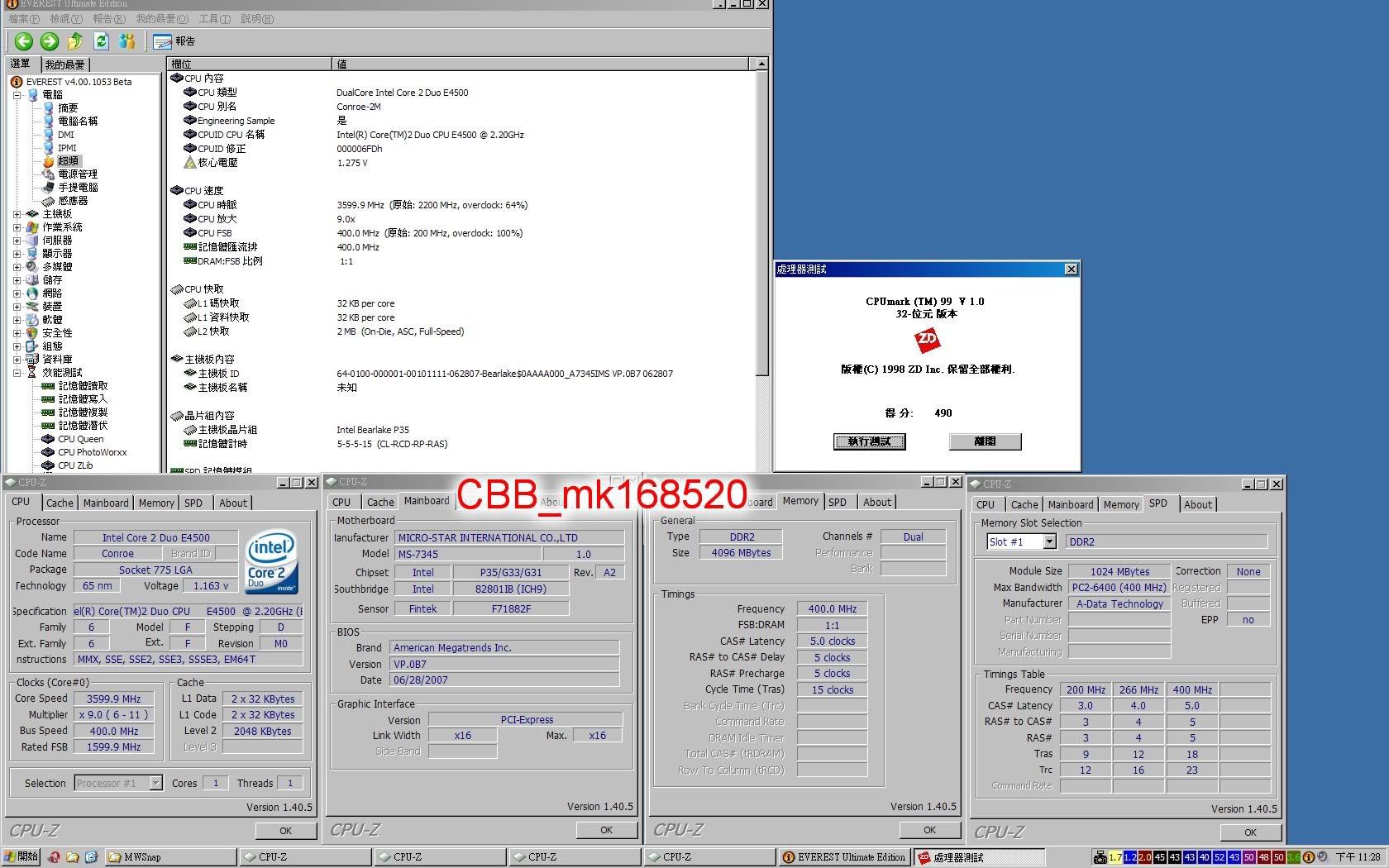1389x868 pixels.
Task: Open the CPU ZLib benchmark item
Action: tap(75, 465)
